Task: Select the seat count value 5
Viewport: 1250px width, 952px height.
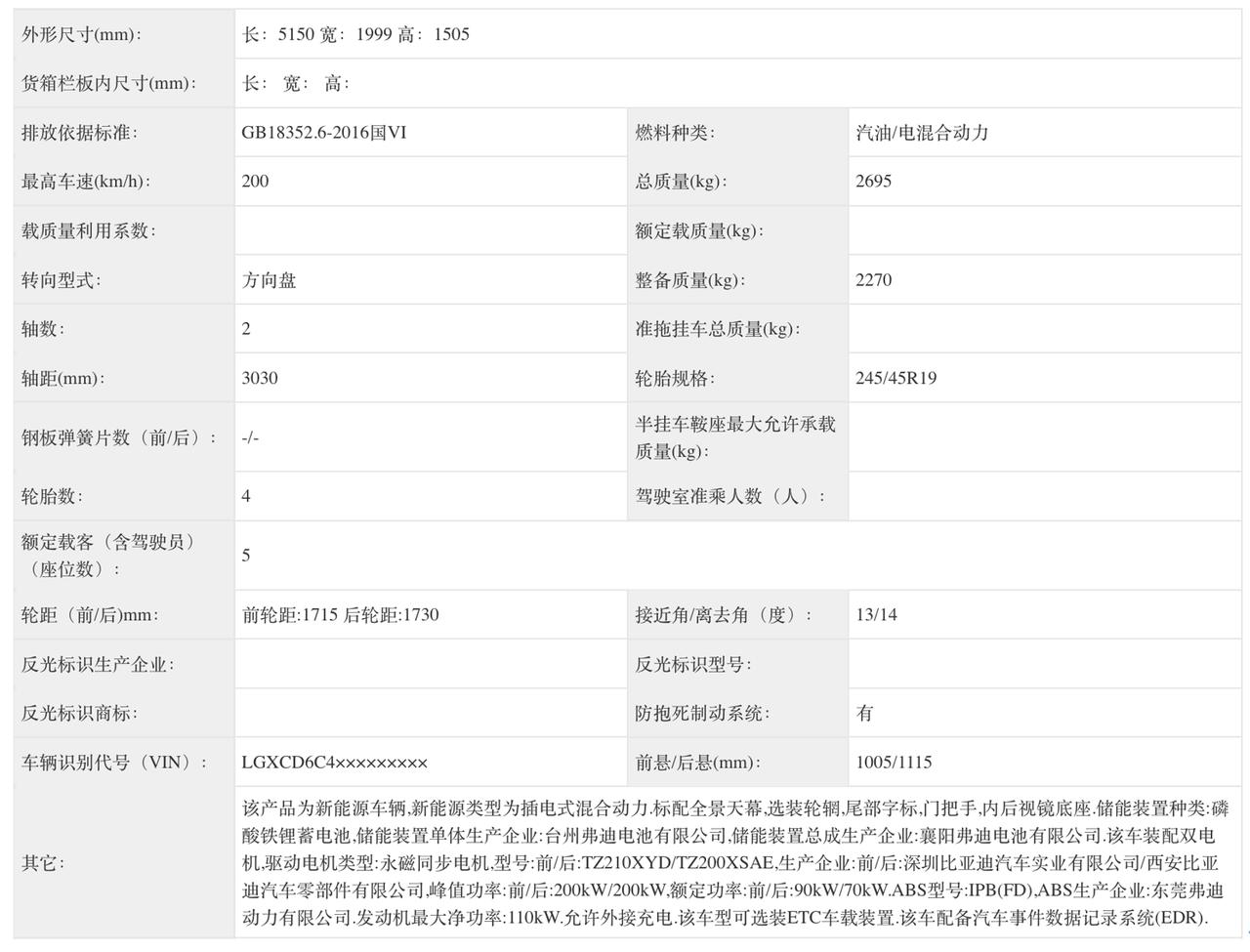Action: (x=246, y=555)
